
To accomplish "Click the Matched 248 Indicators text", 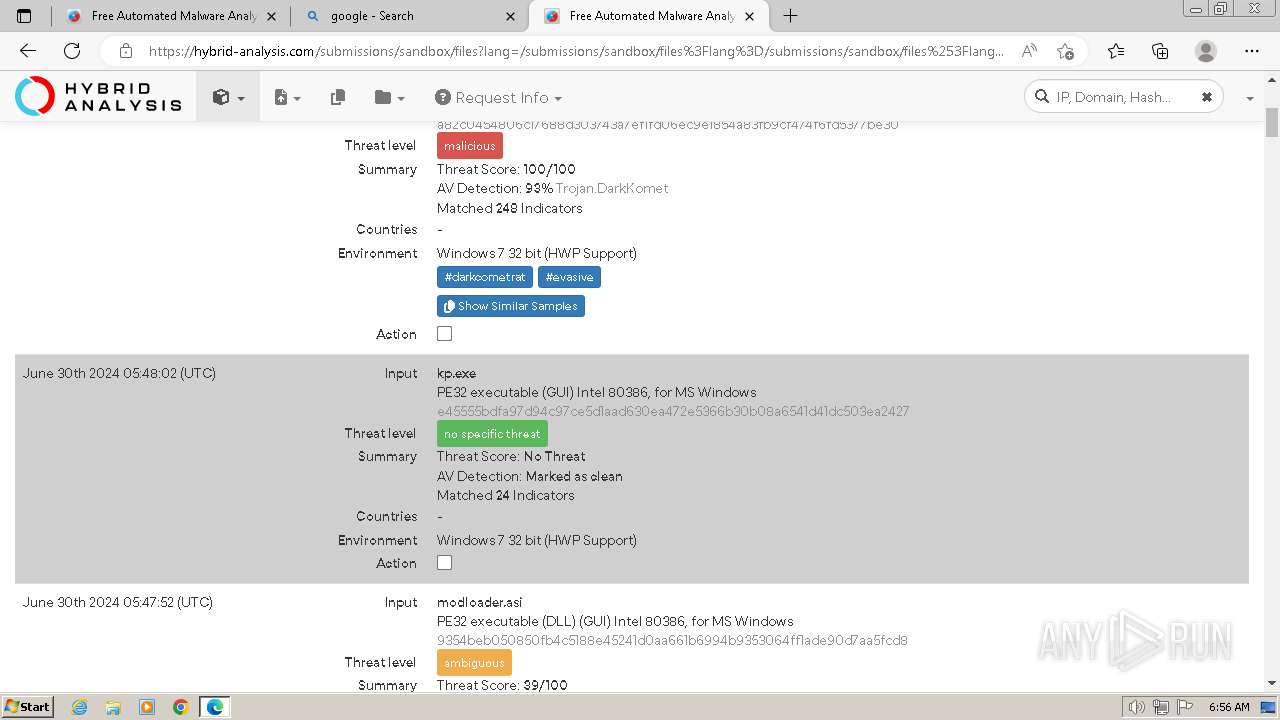I will click(510, 208).
